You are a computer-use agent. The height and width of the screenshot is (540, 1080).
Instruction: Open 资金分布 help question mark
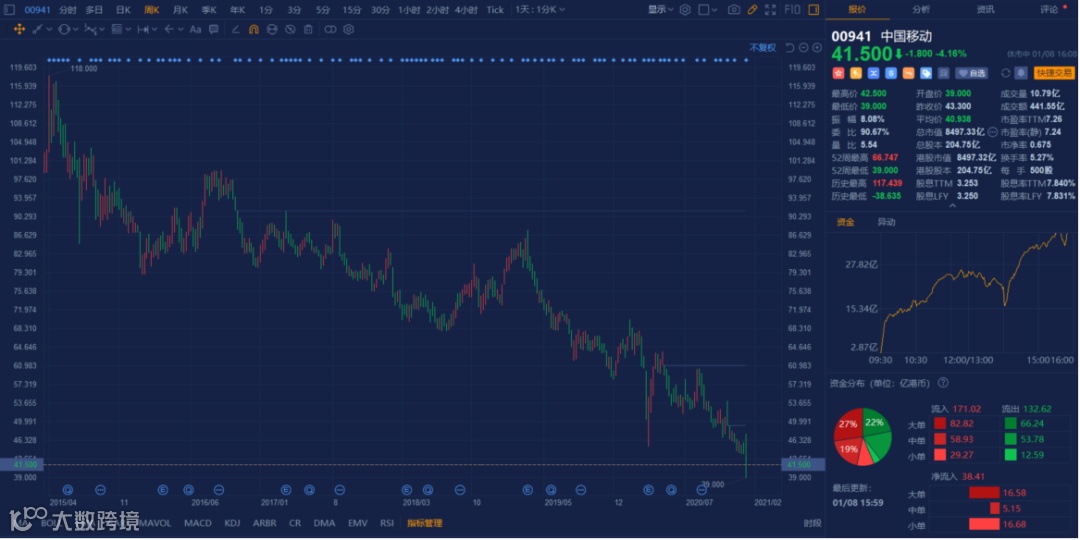click(x=943, y=383)
